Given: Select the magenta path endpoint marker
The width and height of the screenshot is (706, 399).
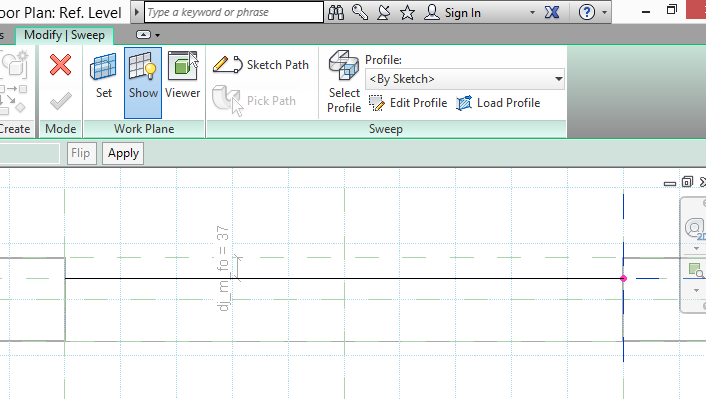Looking at the screenshot, I should 623,279.
